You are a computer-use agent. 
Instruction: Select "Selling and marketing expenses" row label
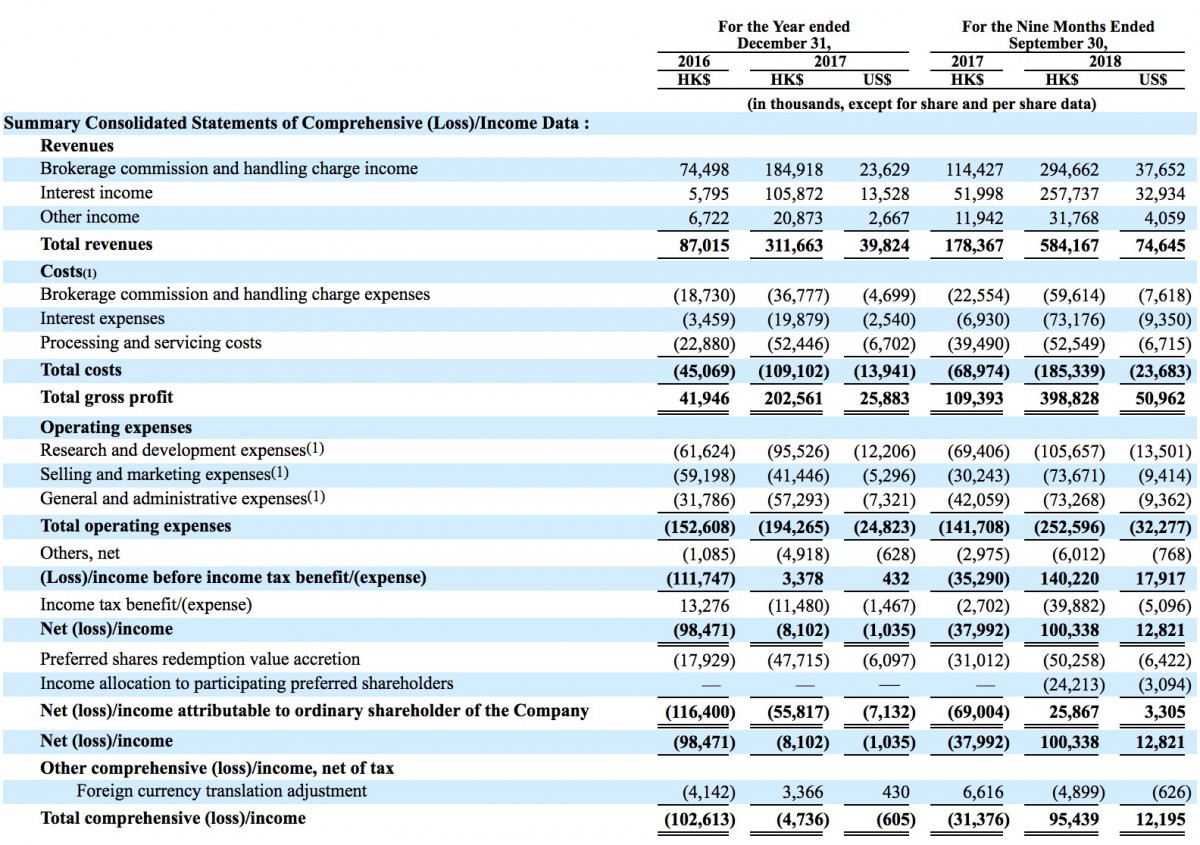(164, 474)
